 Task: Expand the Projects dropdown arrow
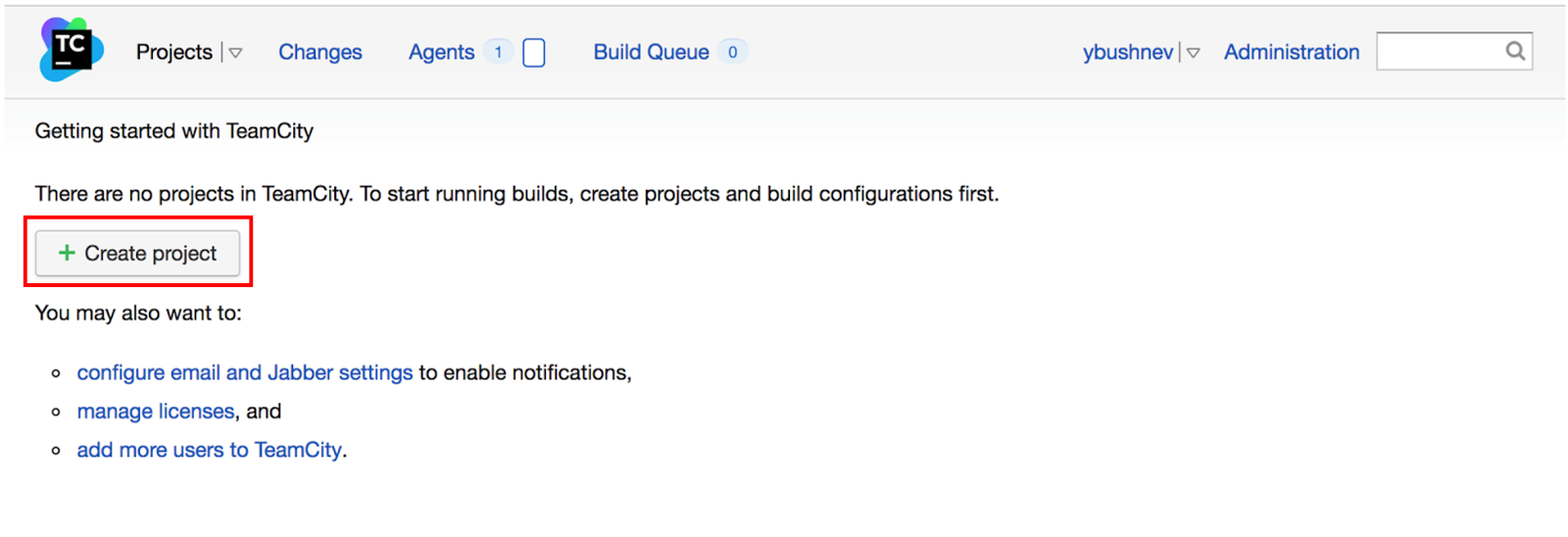[235, 53]
